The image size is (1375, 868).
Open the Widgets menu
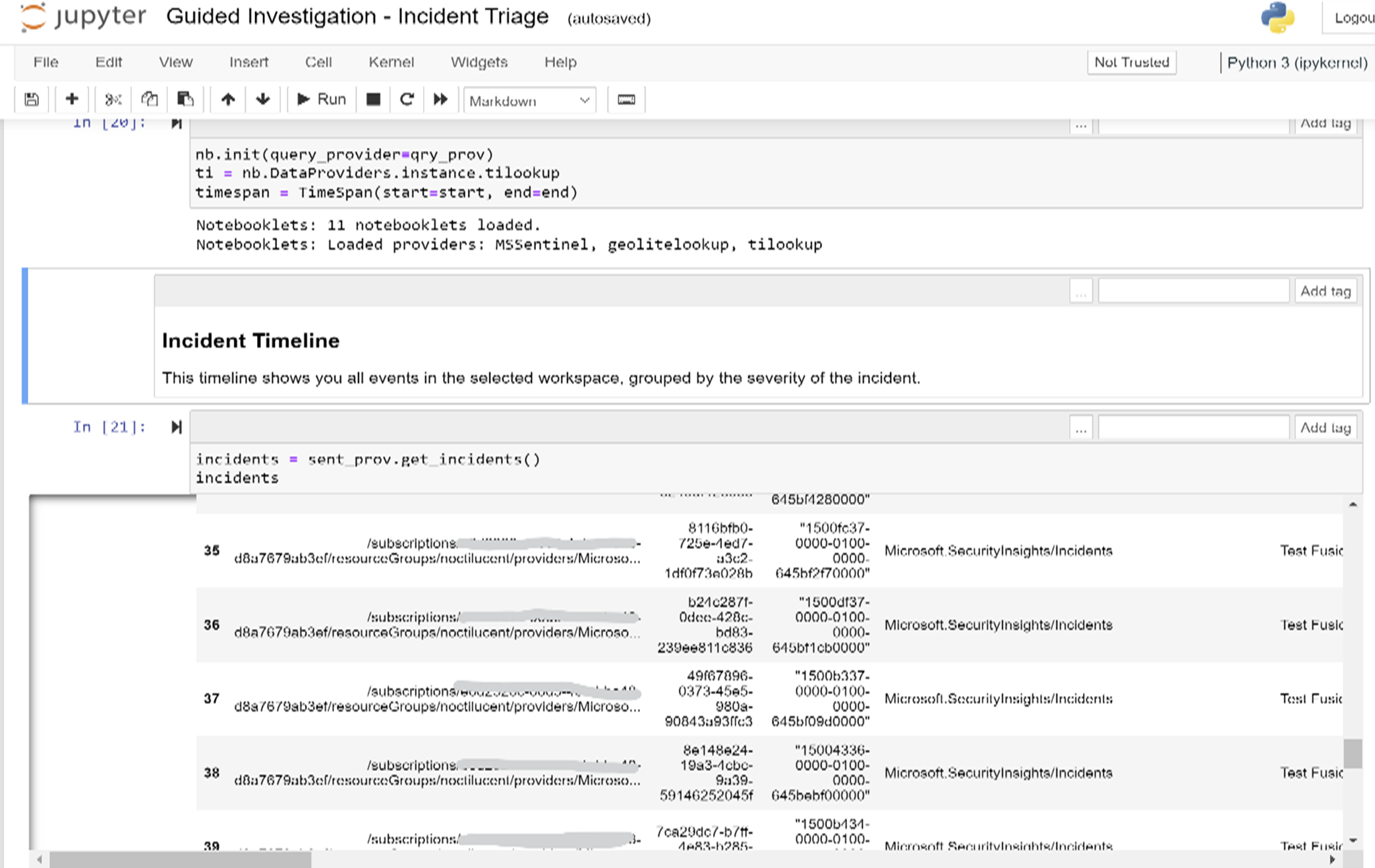click(479, 62)
